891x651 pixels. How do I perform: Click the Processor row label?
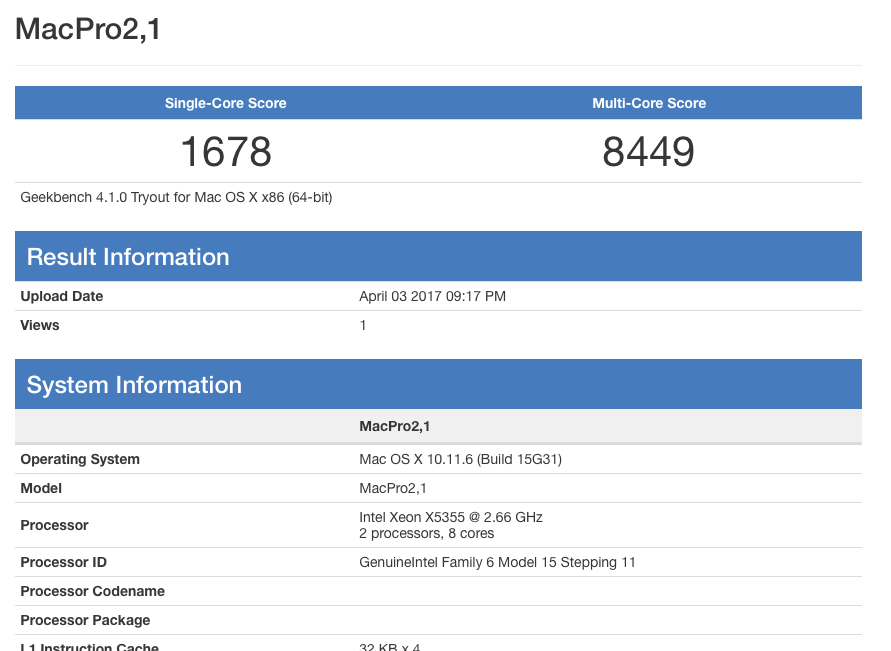click(55, 525)
